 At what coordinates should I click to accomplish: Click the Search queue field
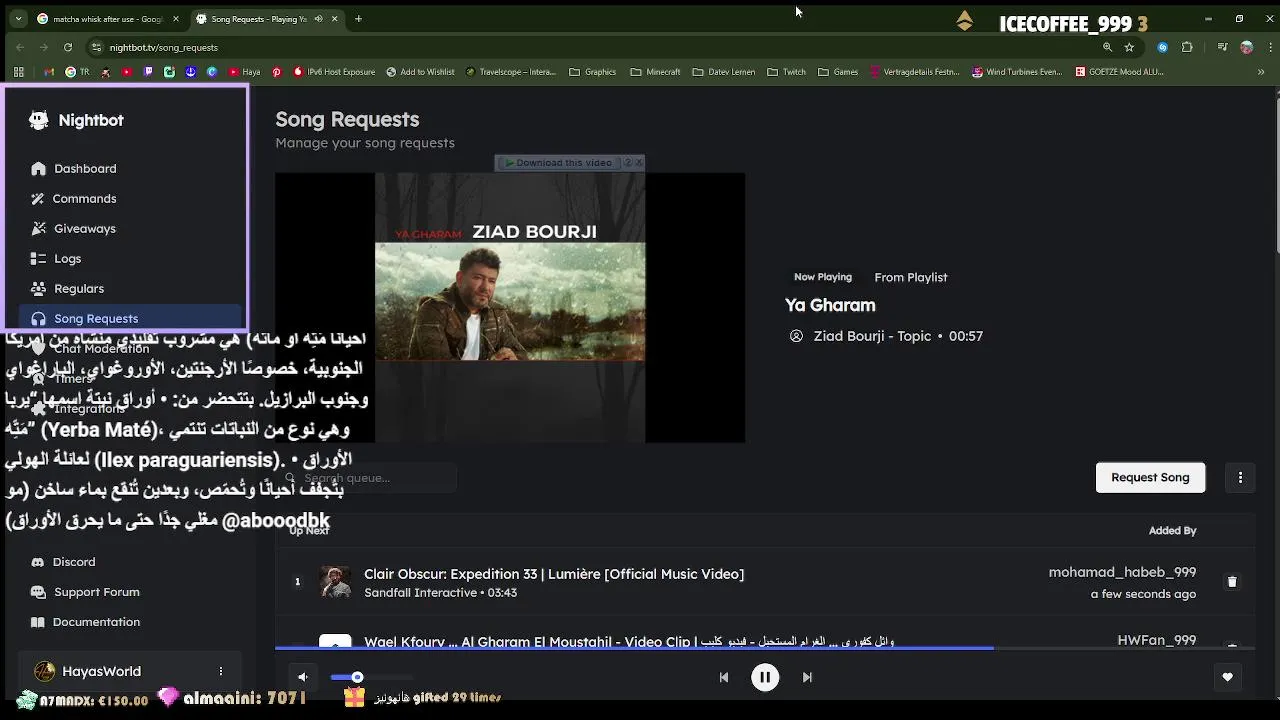pos(365,478)
